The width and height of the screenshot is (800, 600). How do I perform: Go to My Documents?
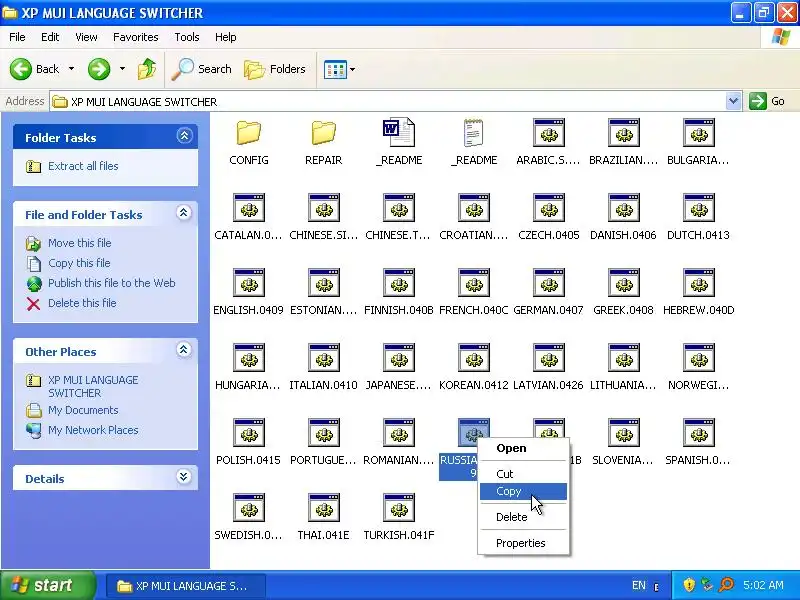coord(83,410)
